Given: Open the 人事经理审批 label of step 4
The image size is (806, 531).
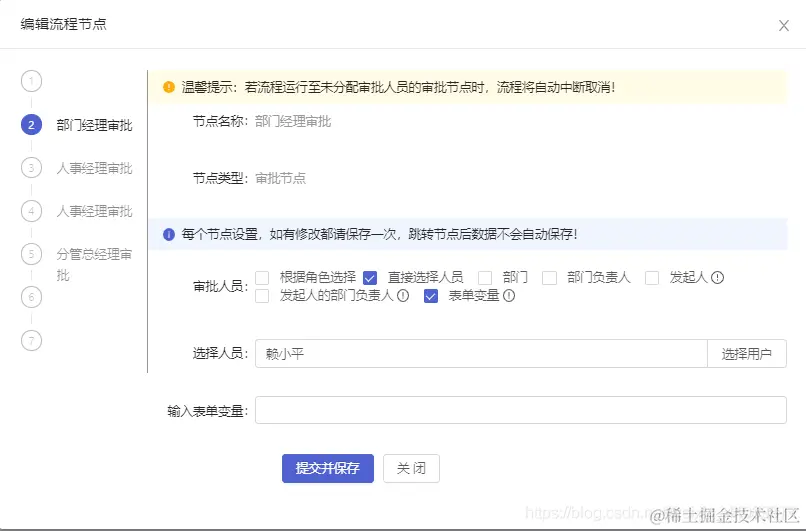Looking at the screenshot, I should [x=95, y=211].
